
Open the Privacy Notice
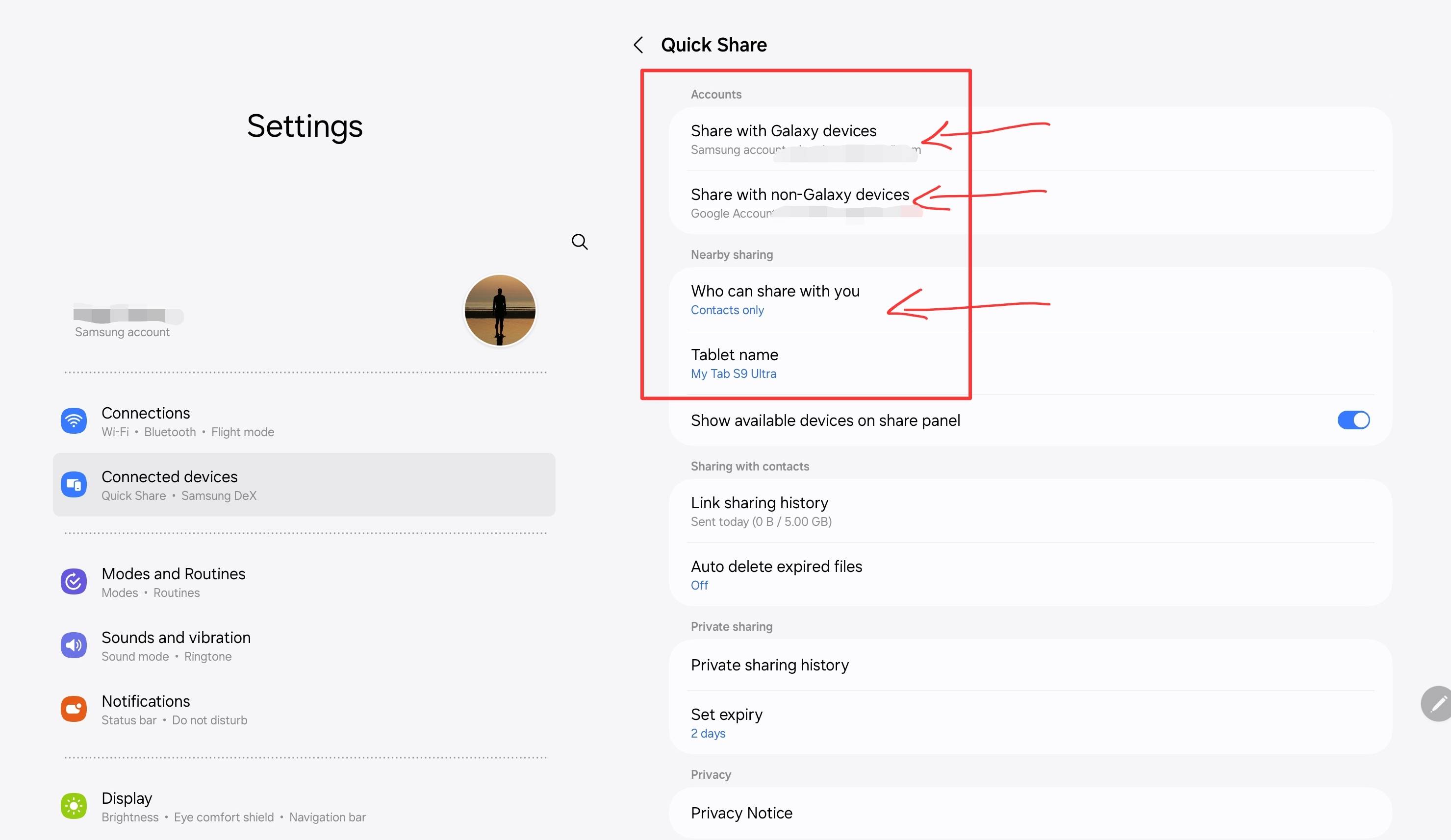(741, 813)
